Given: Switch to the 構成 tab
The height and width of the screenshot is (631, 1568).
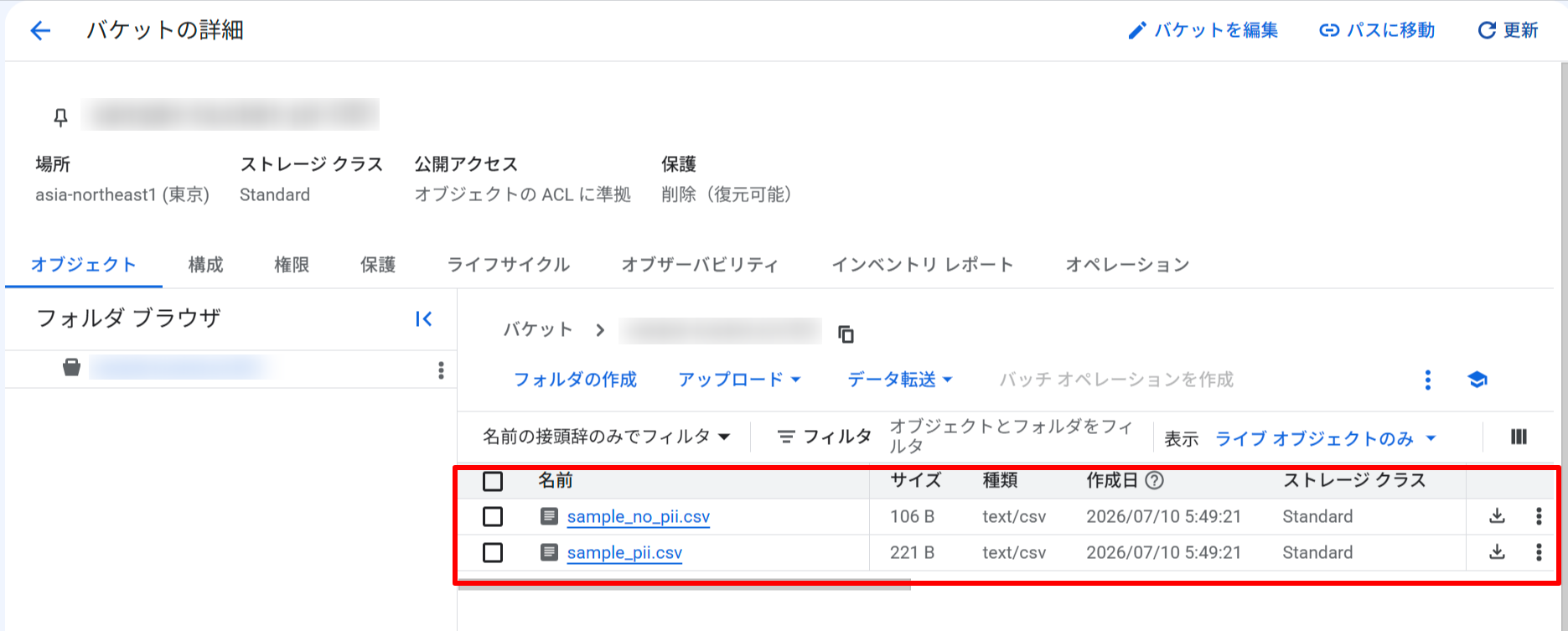Looking at the screenshot, I should click(205, 265).
